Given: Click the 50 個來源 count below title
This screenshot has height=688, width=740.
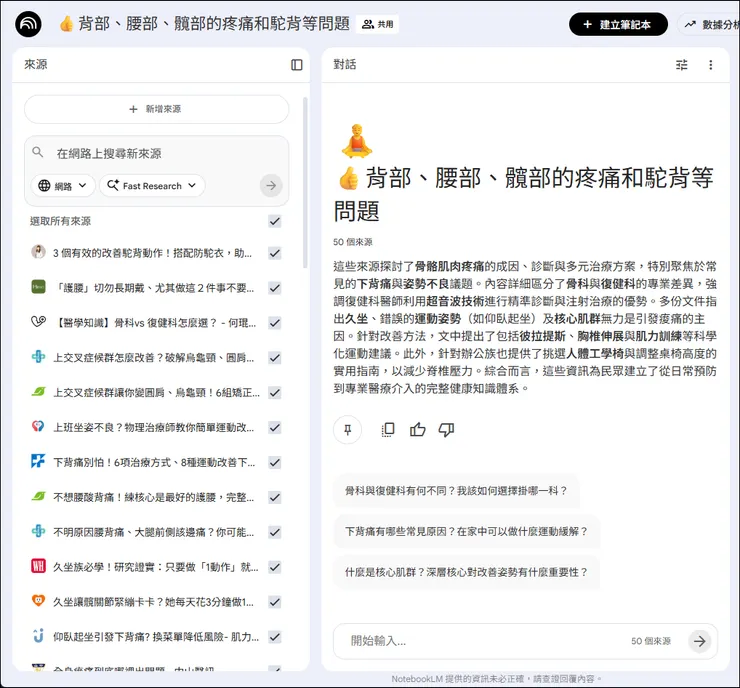Looking at the screenshot, I should pyautogui.click(x=353, y=242).
